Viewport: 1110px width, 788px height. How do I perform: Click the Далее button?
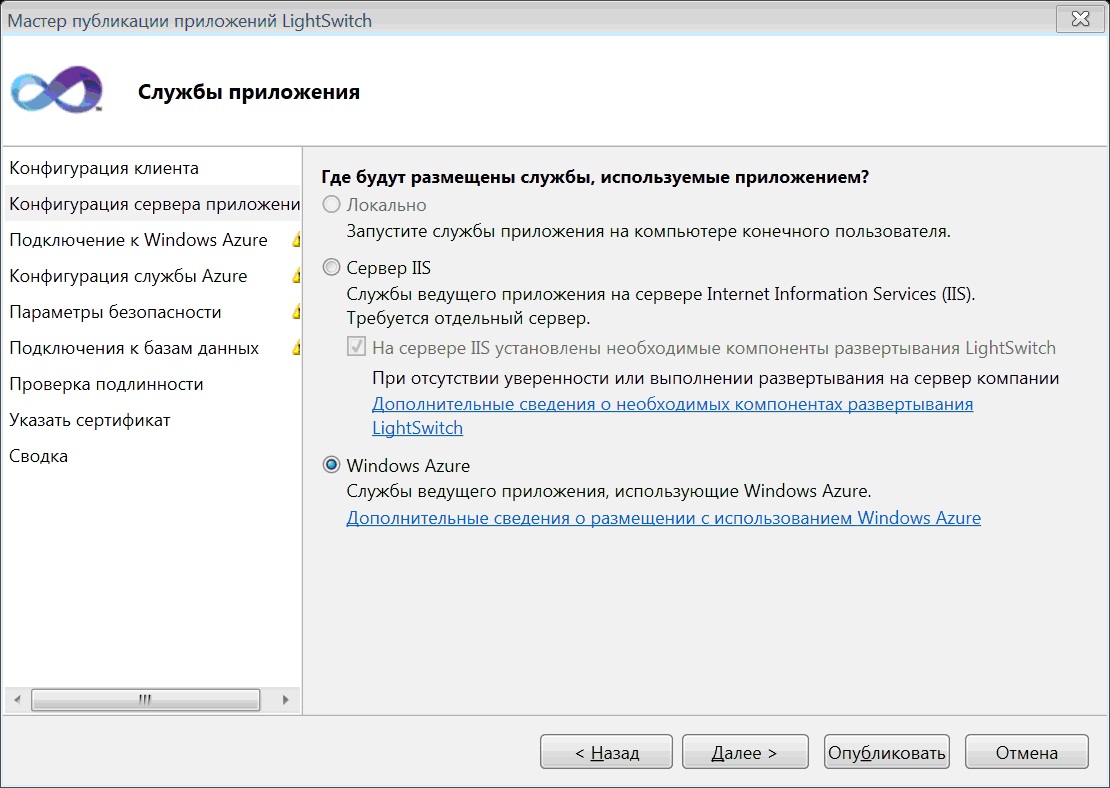coord(745,752)
